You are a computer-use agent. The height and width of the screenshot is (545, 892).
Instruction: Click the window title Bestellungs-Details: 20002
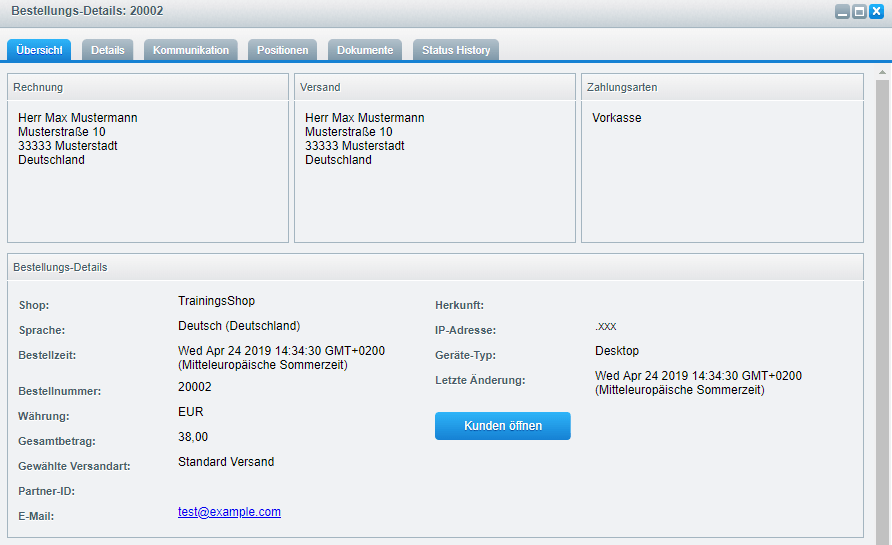coord(87,11)
